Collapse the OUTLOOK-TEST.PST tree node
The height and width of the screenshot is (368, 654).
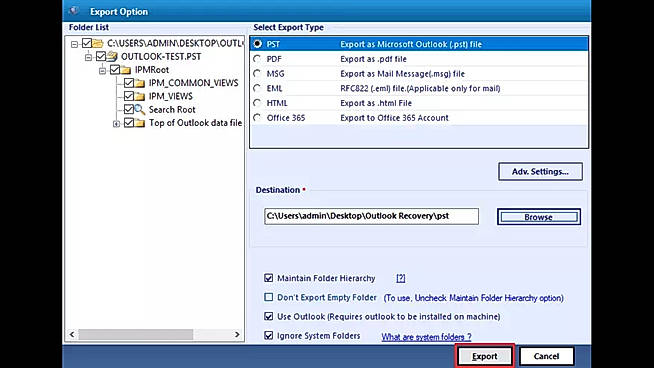[x=88, y=57]
